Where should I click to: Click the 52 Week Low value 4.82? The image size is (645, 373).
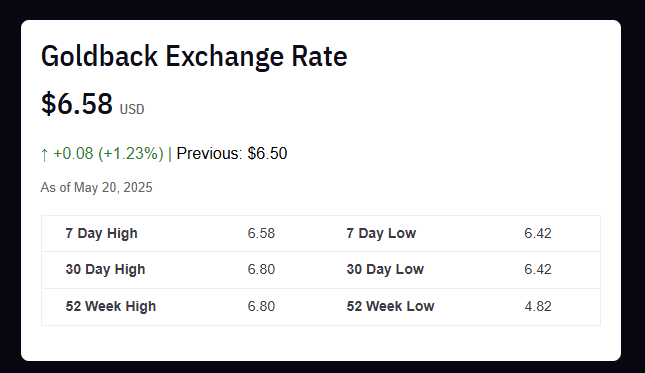tap(538, 306)
